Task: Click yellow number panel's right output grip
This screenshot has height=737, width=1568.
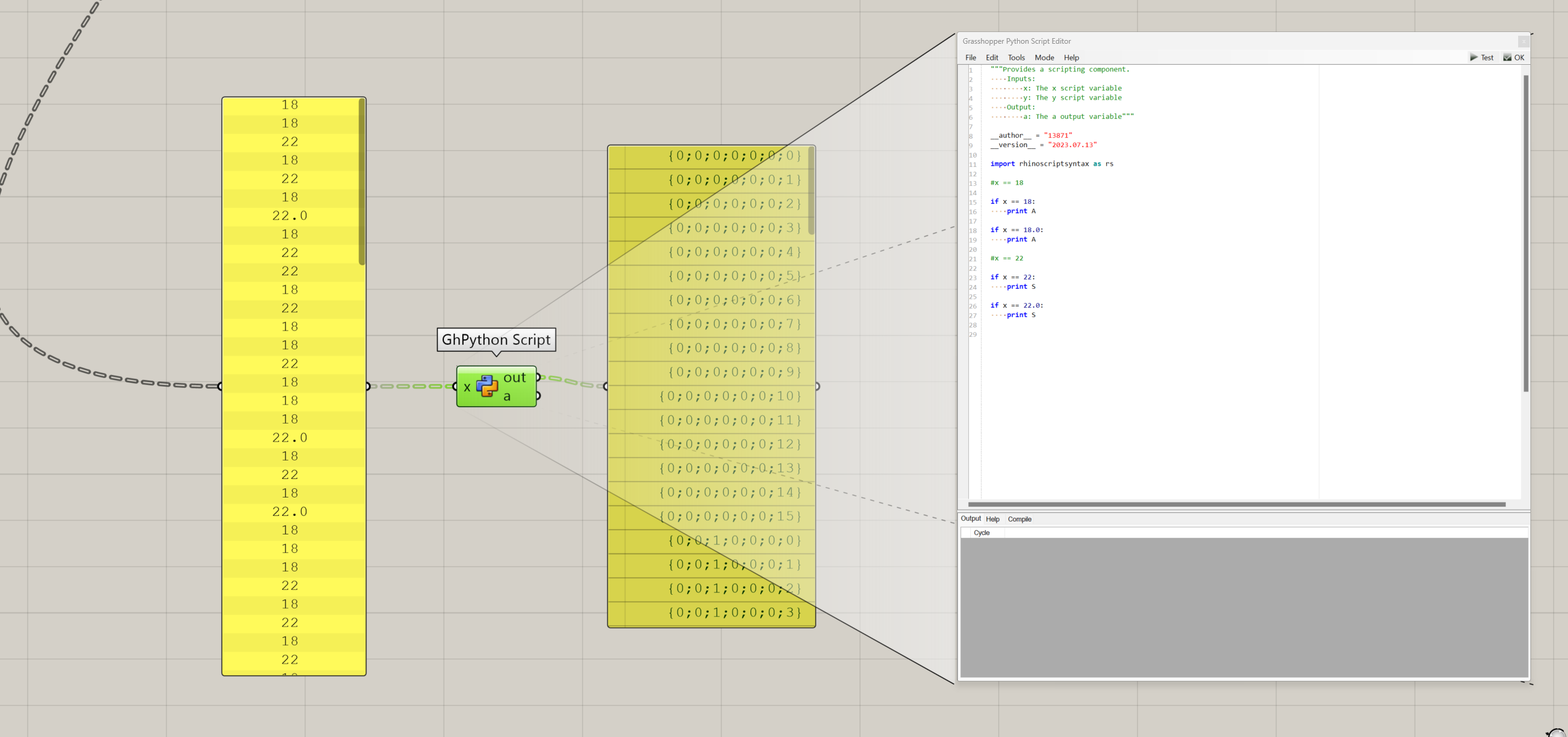Action: click(x=368, y=387)
